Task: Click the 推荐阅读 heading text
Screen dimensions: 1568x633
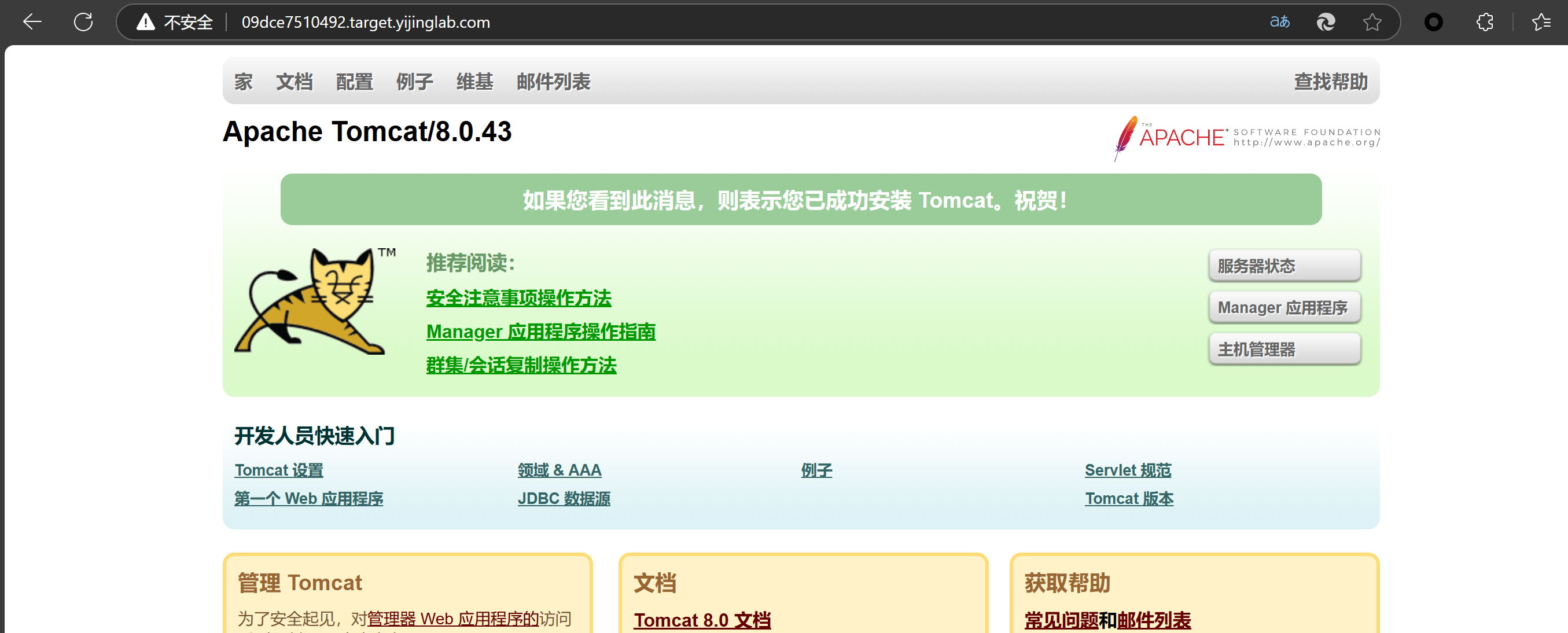Action: pyautogui.click(x=470, y=263)
